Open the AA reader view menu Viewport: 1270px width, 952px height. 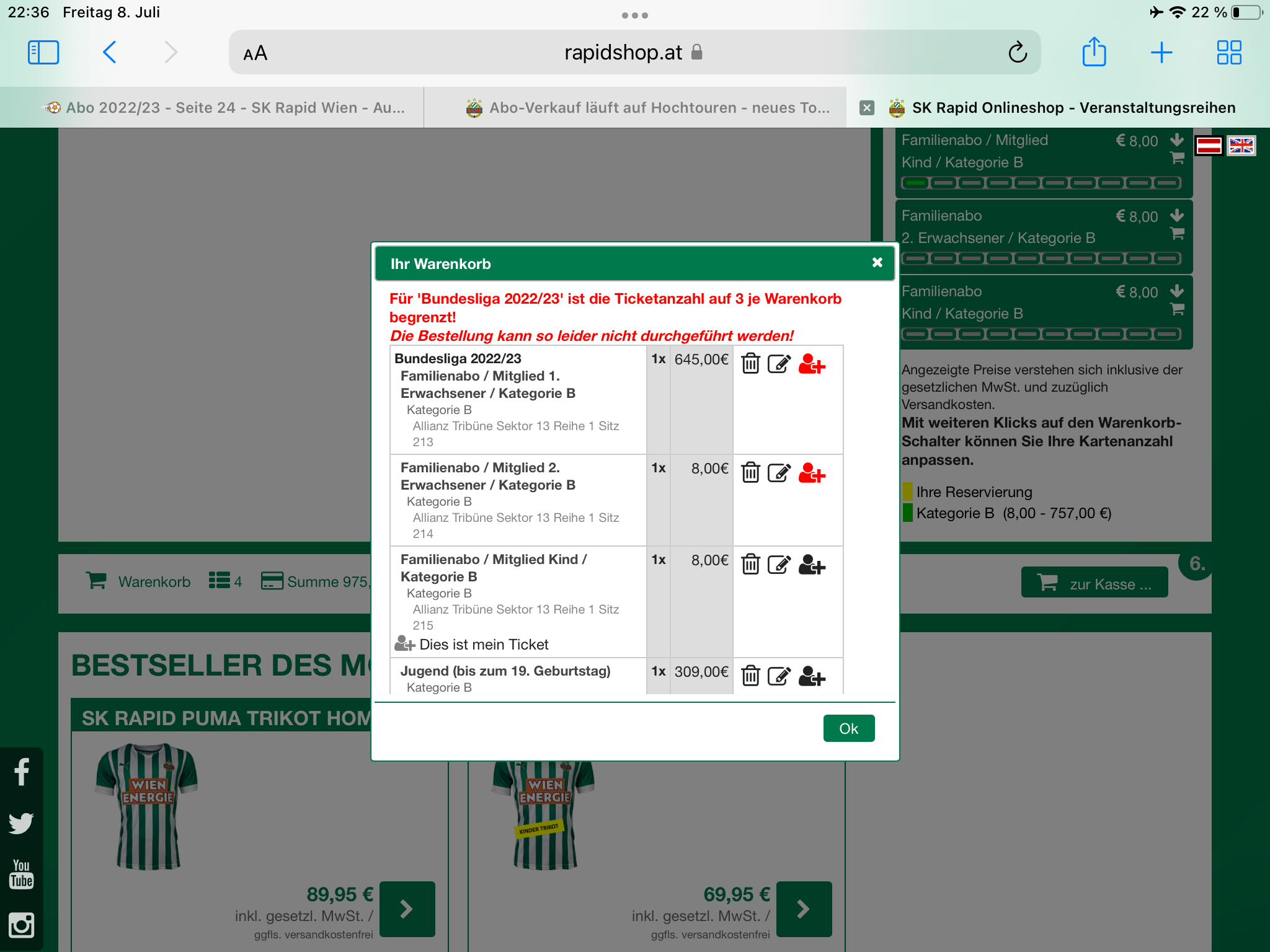coord(255,53)
